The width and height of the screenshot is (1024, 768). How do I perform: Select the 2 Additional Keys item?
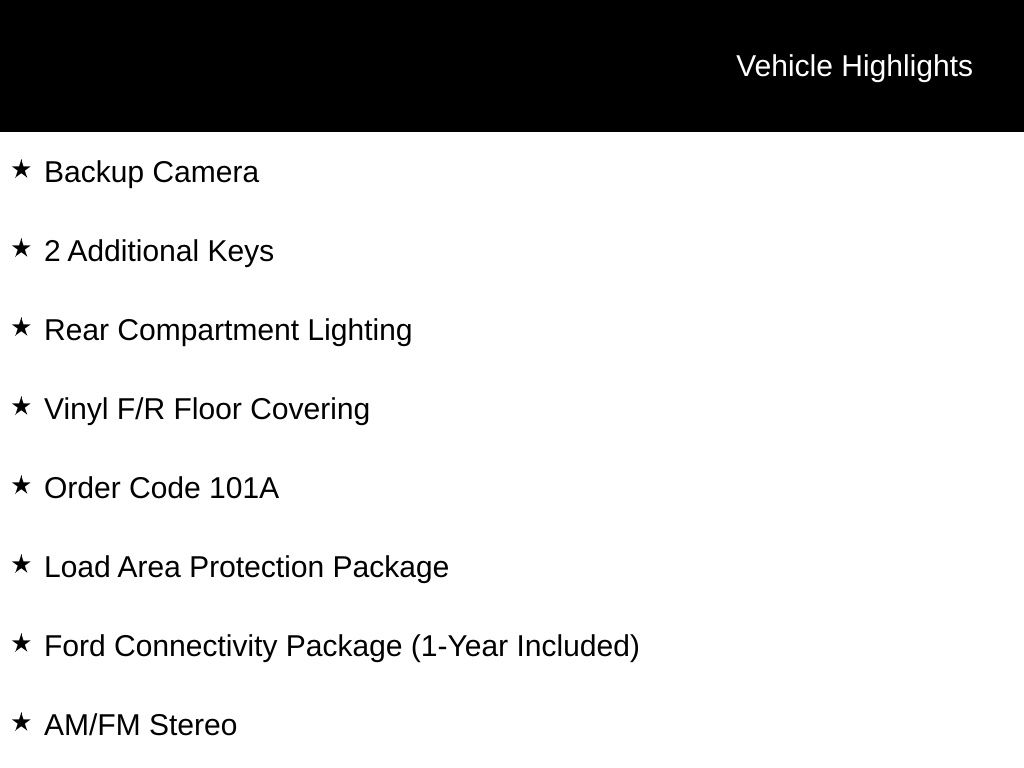point(159,252)
